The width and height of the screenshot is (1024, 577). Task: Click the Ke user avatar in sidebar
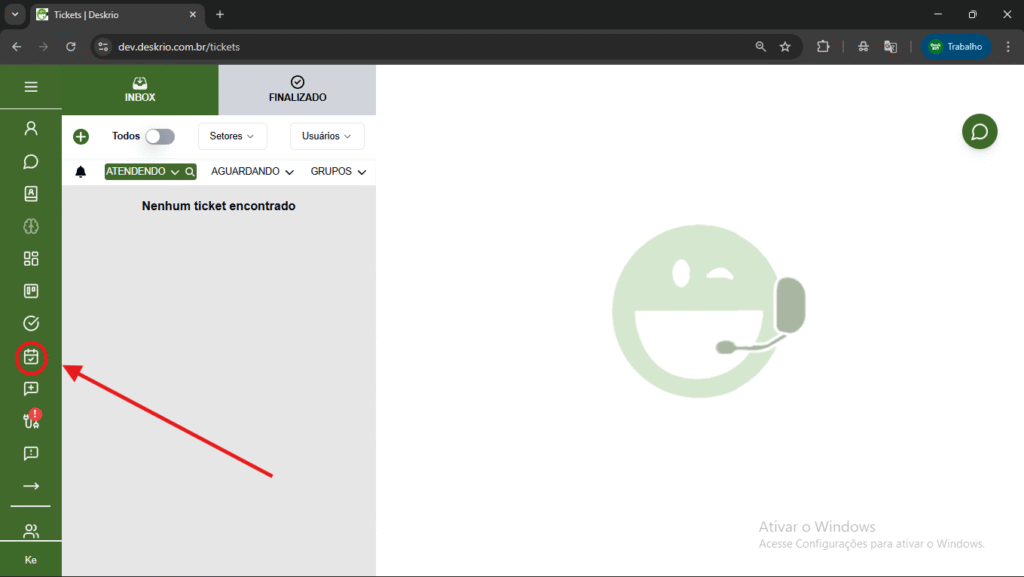(x=31, y=560)
